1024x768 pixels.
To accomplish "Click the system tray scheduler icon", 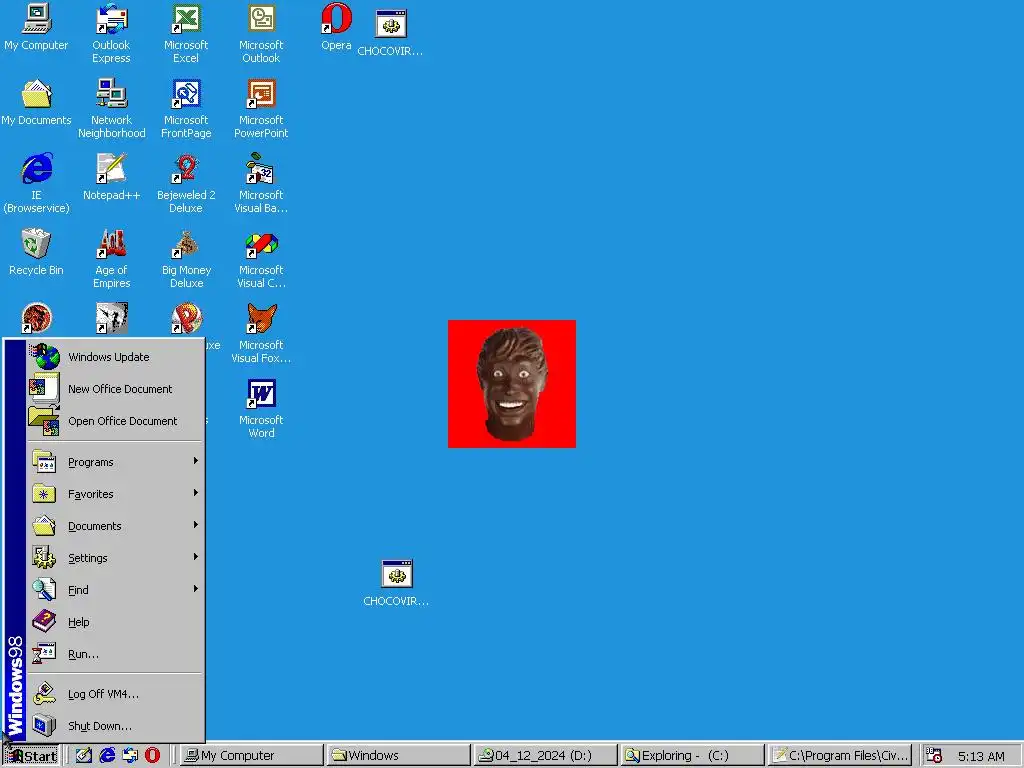I will pyautogui.click(x=934, y=756).
